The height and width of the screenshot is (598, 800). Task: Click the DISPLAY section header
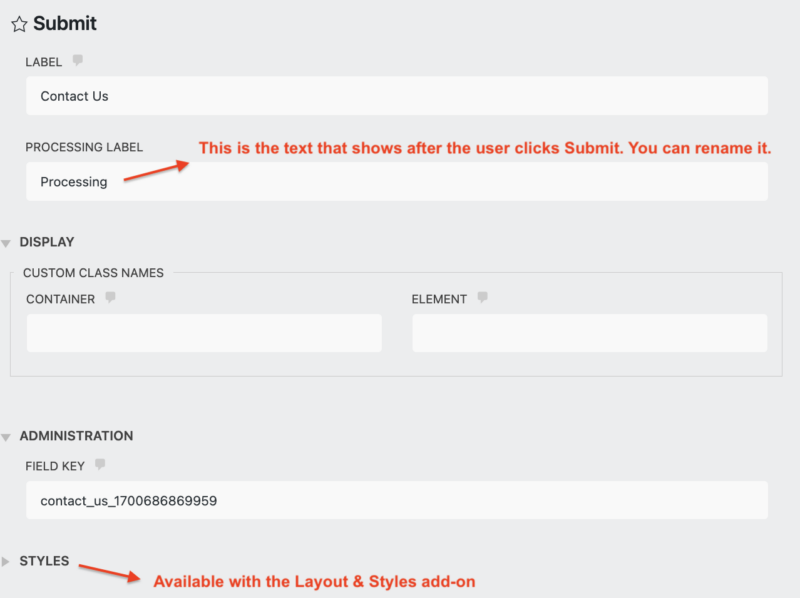pos(47,241)
